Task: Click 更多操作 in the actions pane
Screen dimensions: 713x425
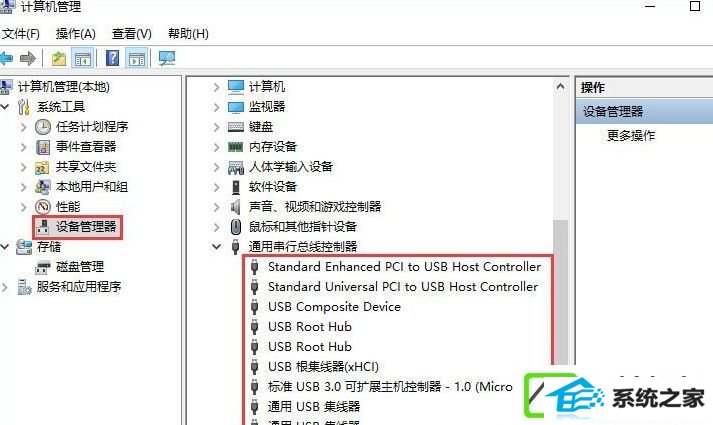Action: coord(631,135)
